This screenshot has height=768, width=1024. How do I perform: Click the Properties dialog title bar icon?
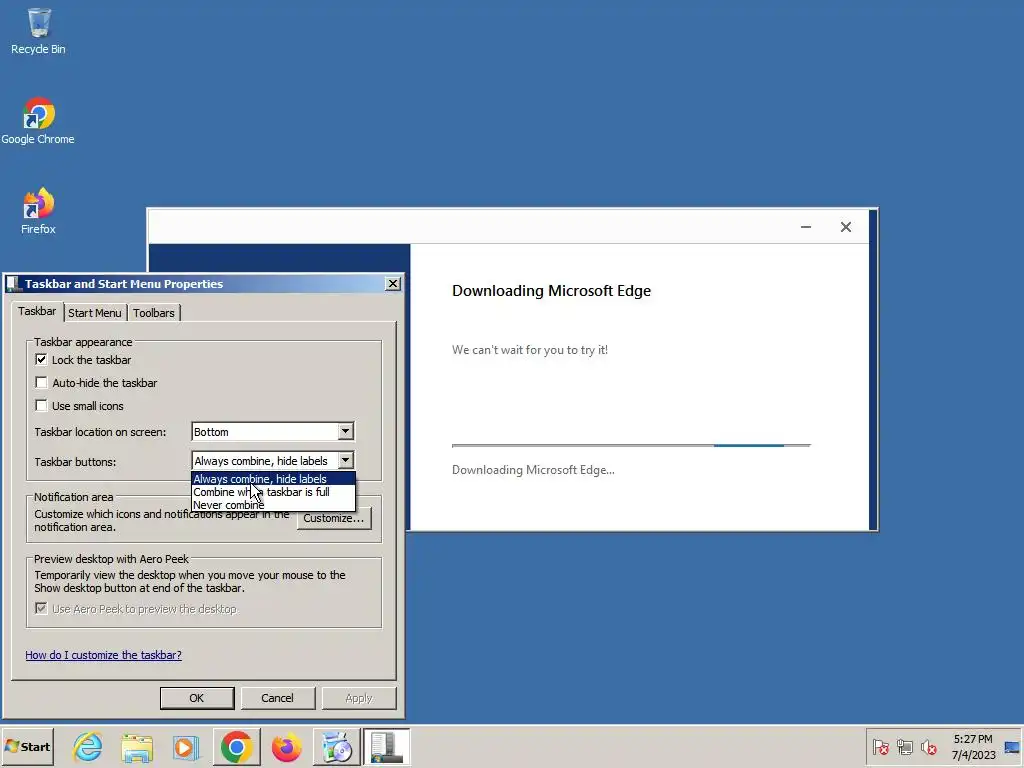tap(14, 284)
